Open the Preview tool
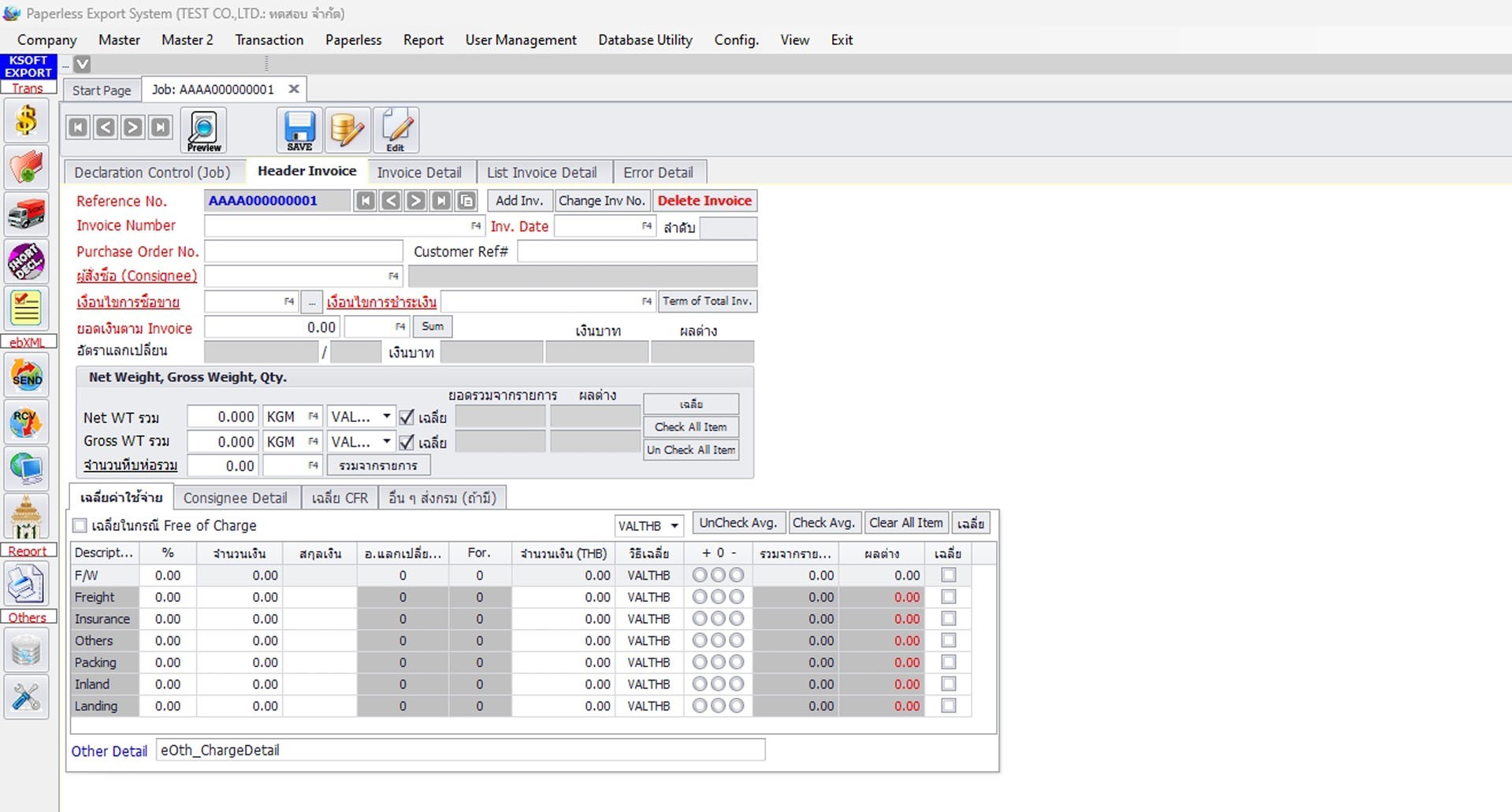The height and width of the screenshot is (812, 1512). [x=202, y=128]
